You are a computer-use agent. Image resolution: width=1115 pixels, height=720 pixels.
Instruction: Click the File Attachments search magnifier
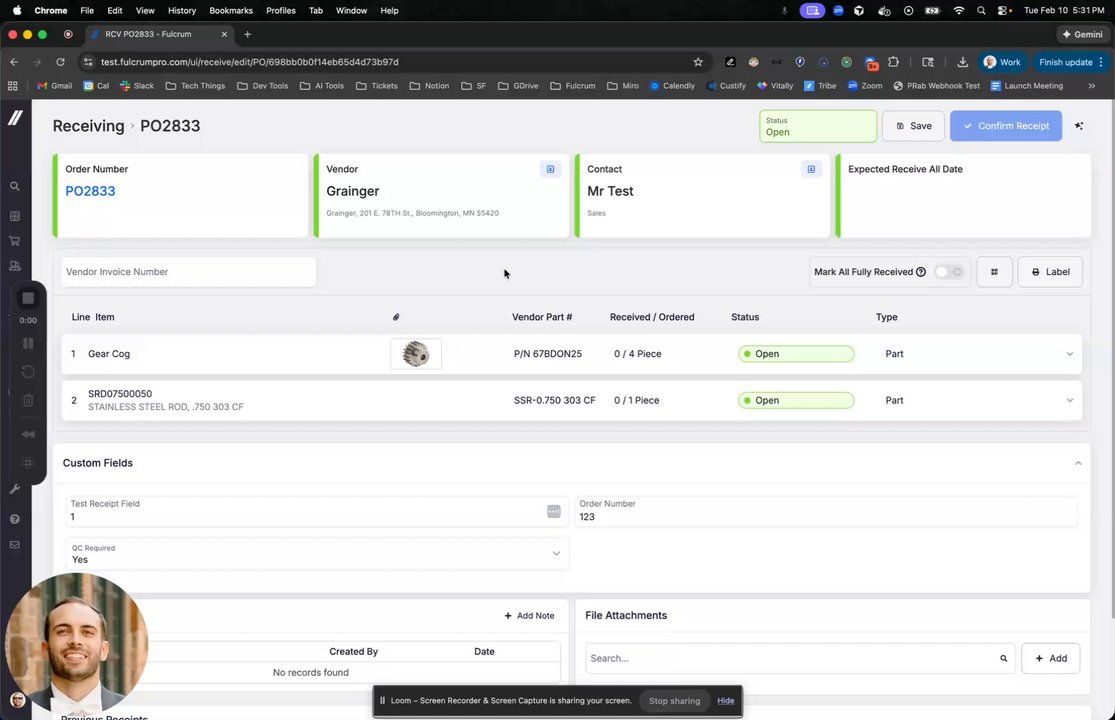1003,659
